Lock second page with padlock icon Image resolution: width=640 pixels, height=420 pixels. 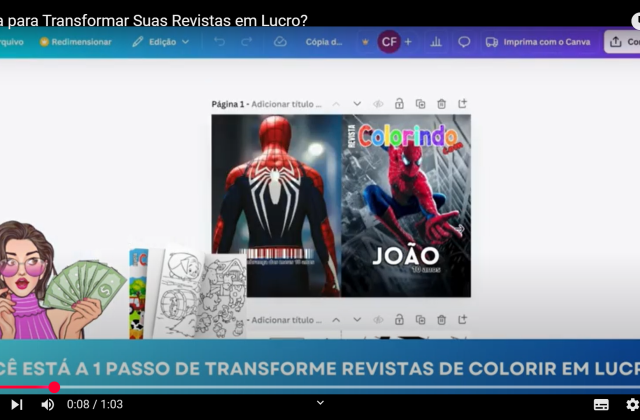[x=399, y=320]
